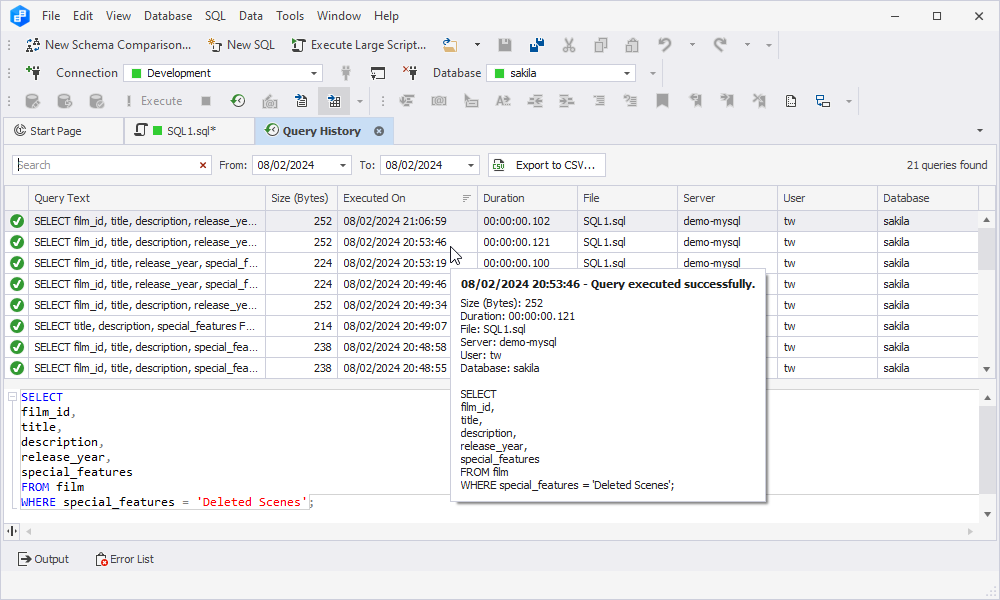Image resolution: width=1000 pixels, height=600 pixels.
Task: Click the Undo arrow icon
Action: coord(665,45)
